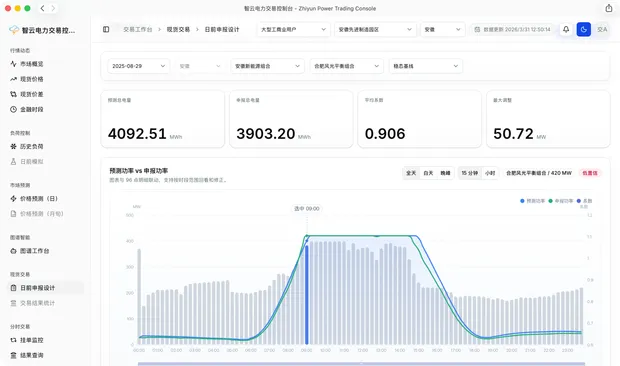This screenshot has height=366, width=620.
Task: Open the 安徽新能源组合 dropdown
Action: point(268,66)
